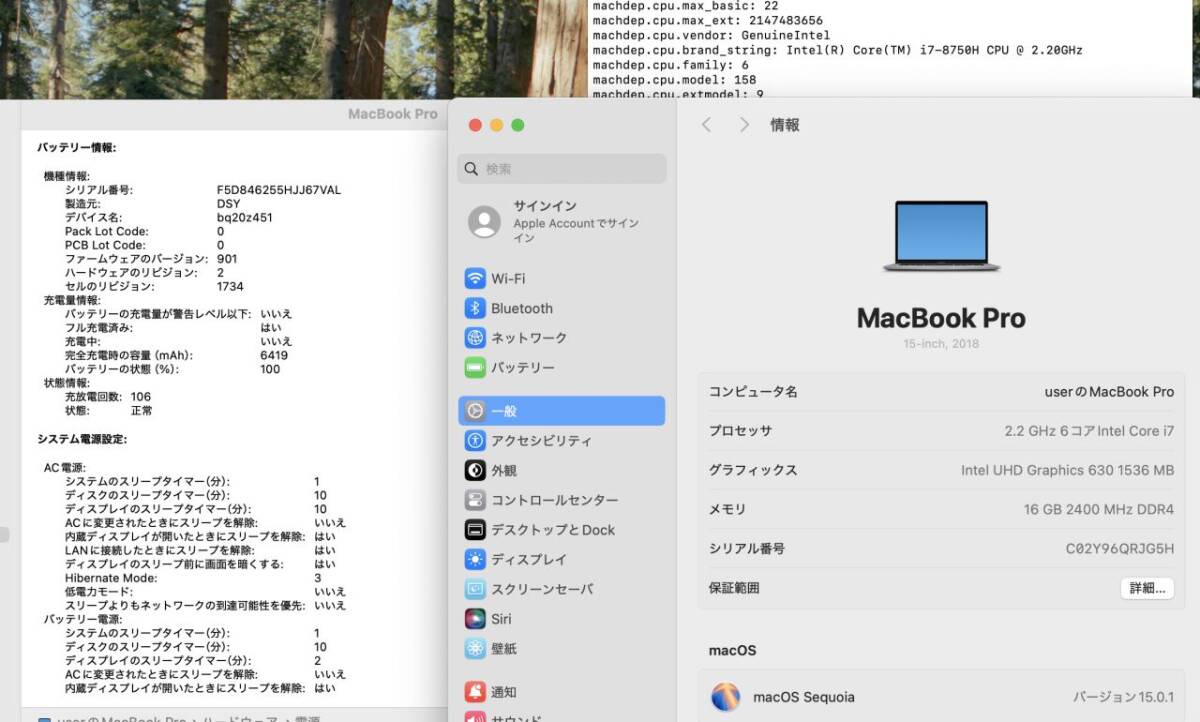Click the macOS Sequoia name text

coord(804,697)
